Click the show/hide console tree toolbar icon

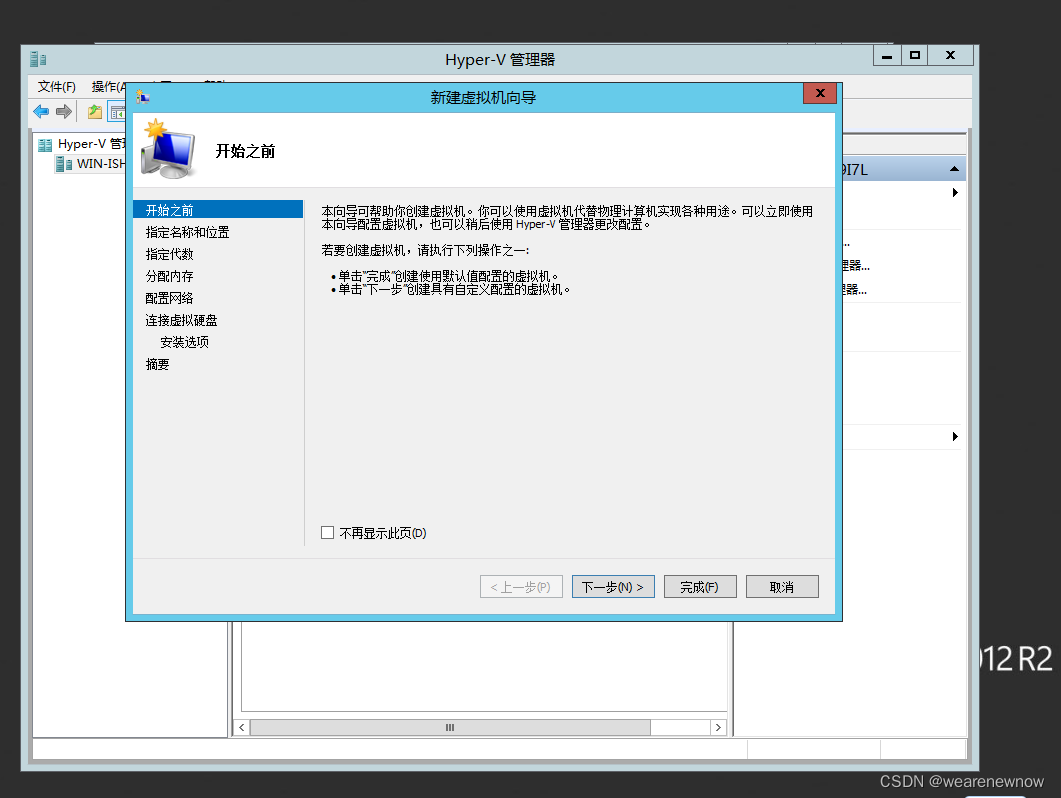(x=119, y=111)
